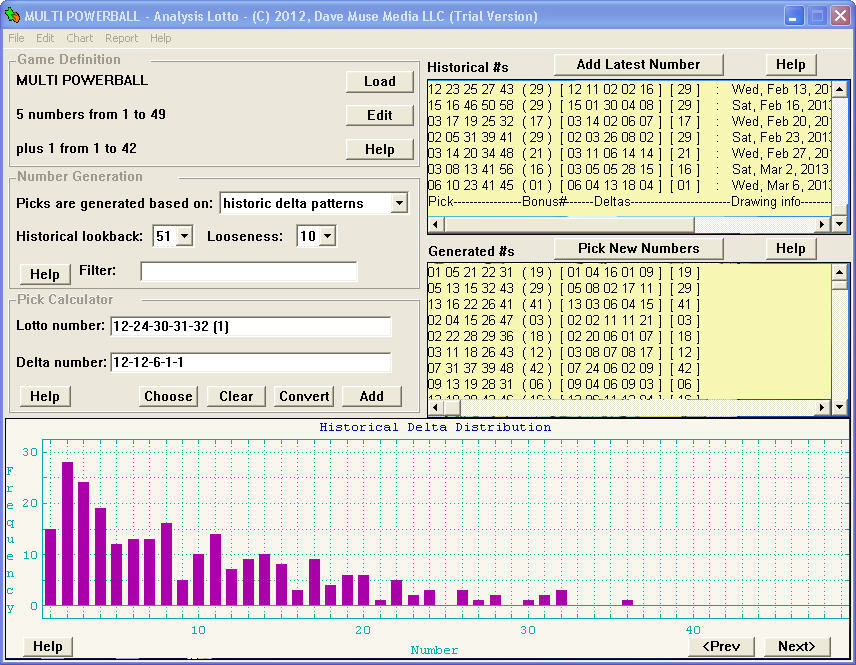Click Pick New Numbers button
The image size is (856, 665).
(638, 248)
